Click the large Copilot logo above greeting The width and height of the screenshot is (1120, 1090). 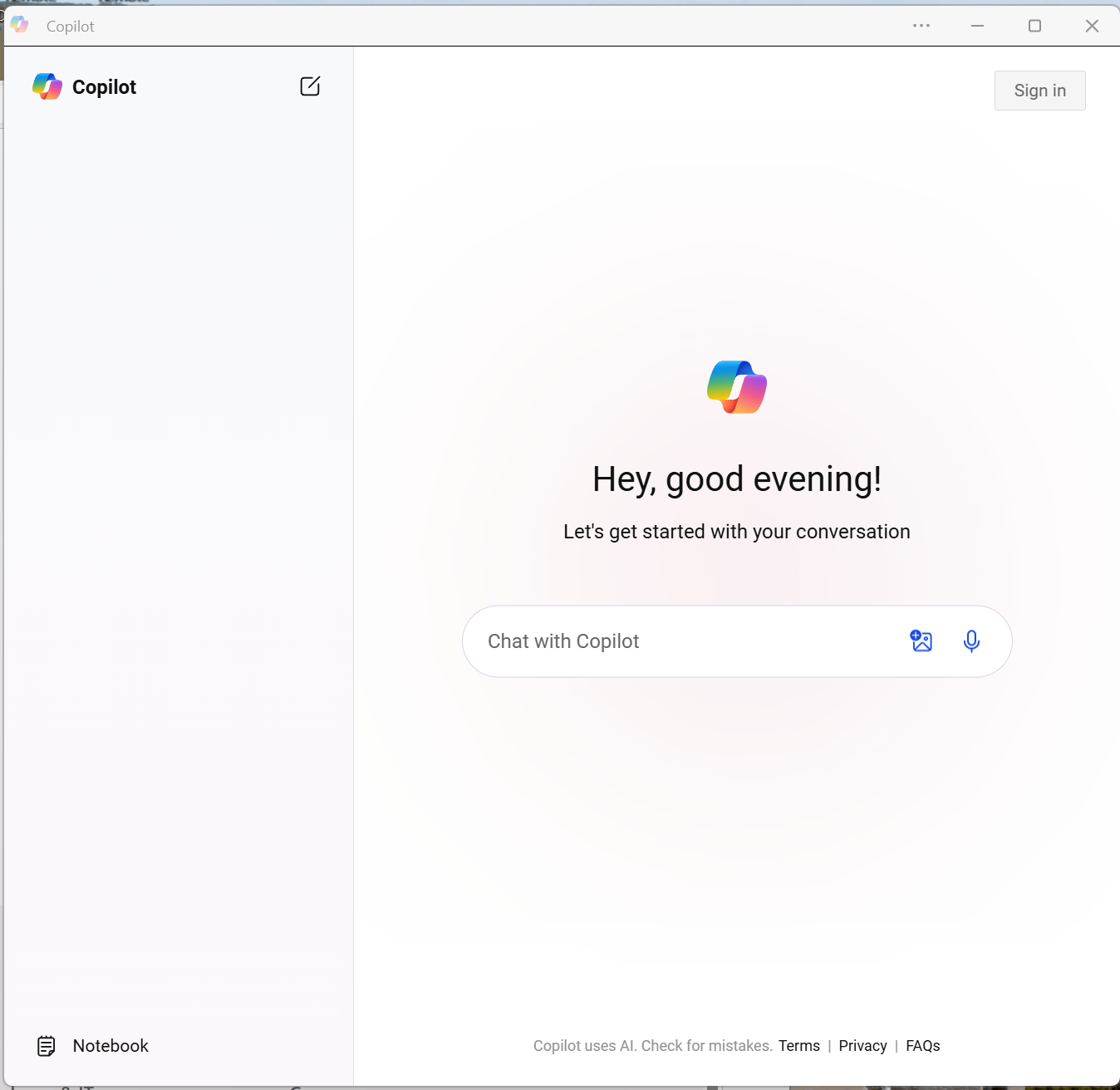pos(737,387)
